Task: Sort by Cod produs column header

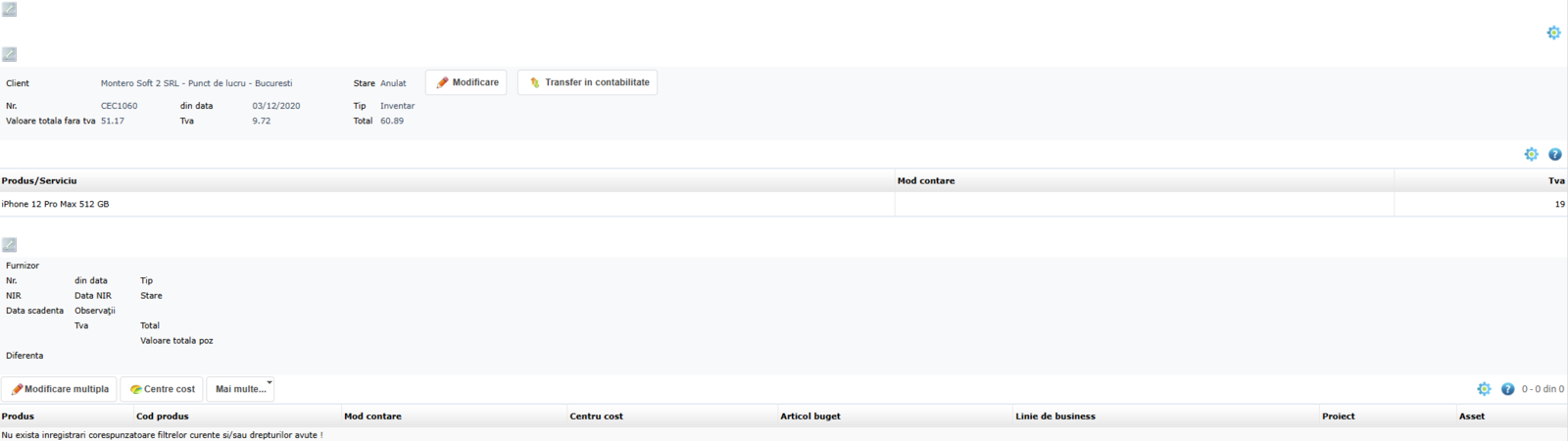Action: pyautogui.click(x=163, y=416)
